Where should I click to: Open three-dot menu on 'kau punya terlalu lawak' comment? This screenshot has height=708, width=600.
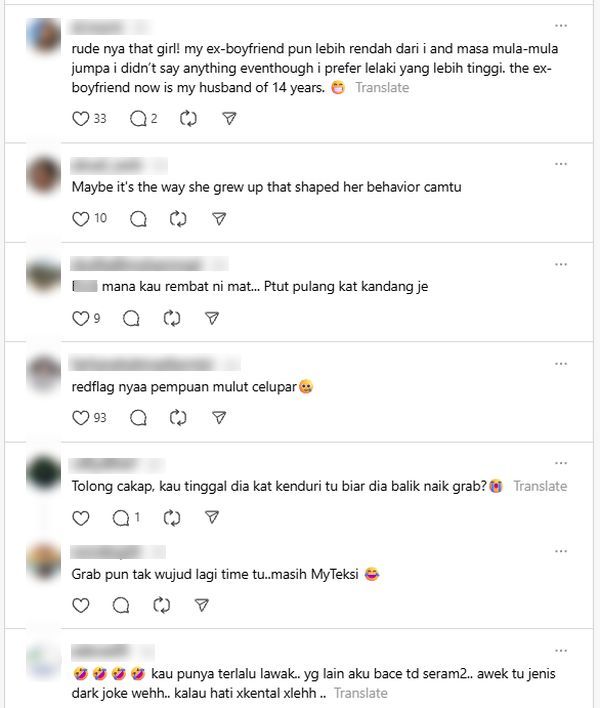click(561, 651)
